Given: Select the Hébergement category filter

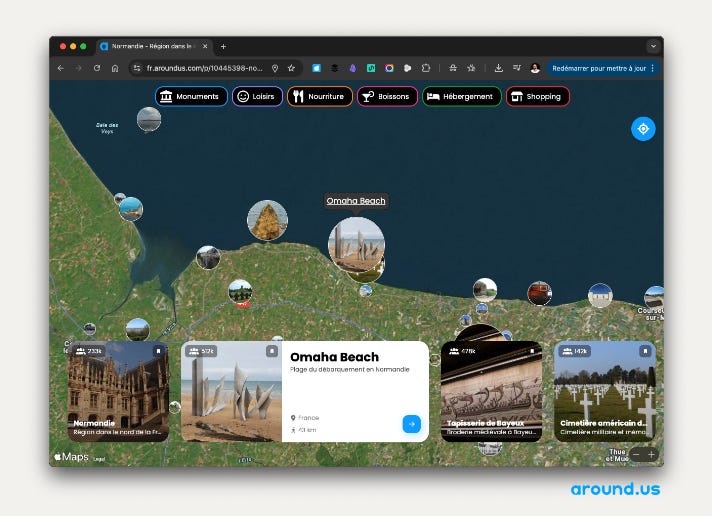Looking at the screenshot, I should coord(461,96).
